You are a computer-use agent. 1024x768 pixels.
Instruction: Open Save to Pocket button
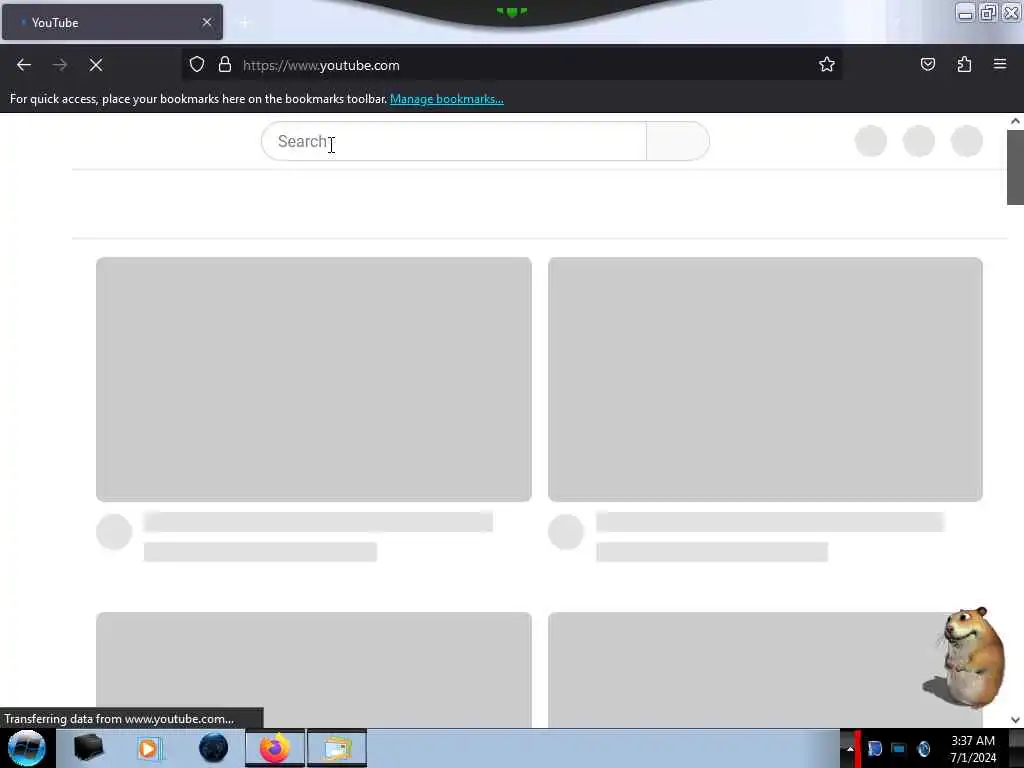pos(927,65)
